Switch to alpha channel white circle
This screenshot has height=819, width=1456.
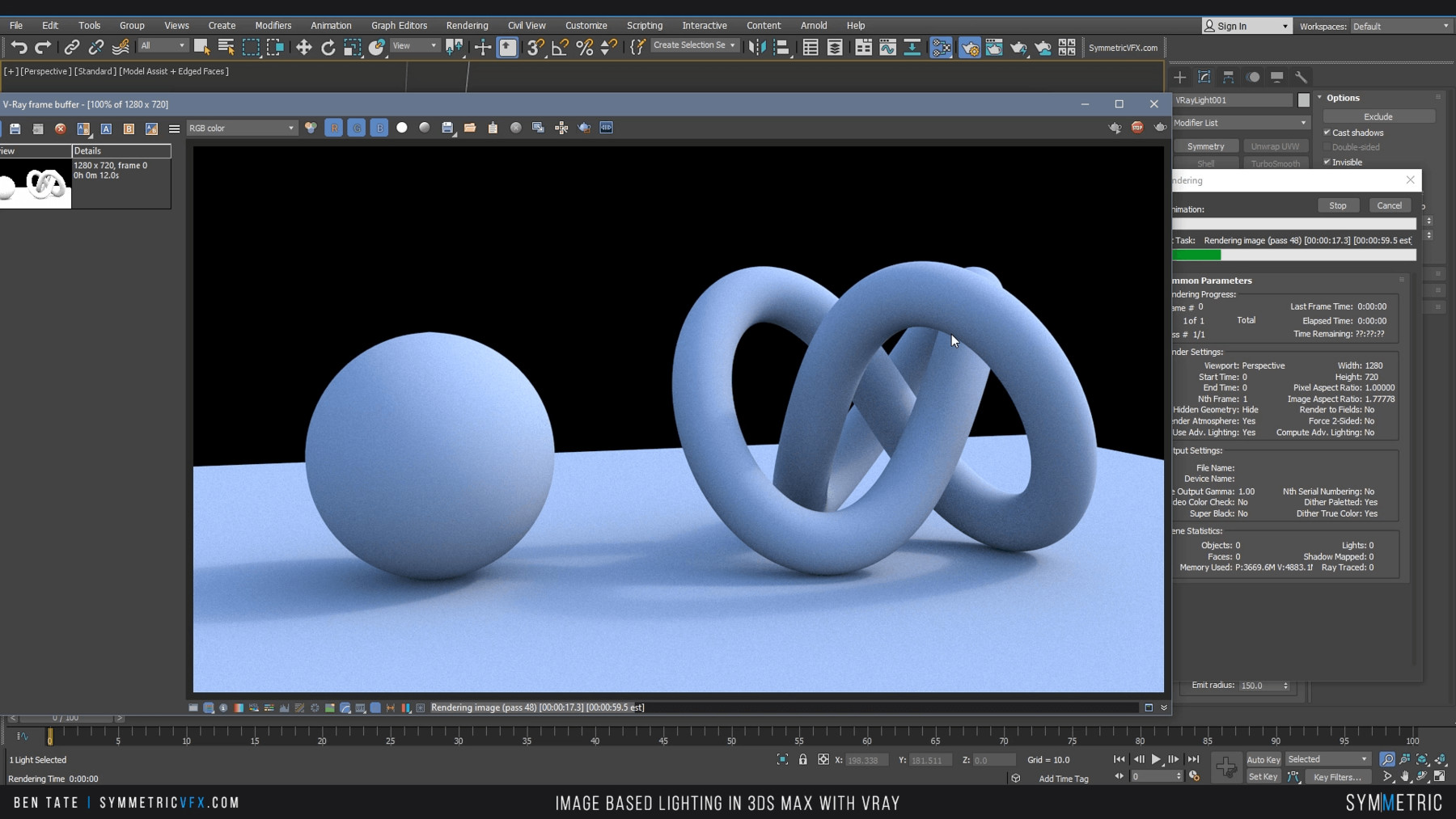click(401, 128)
